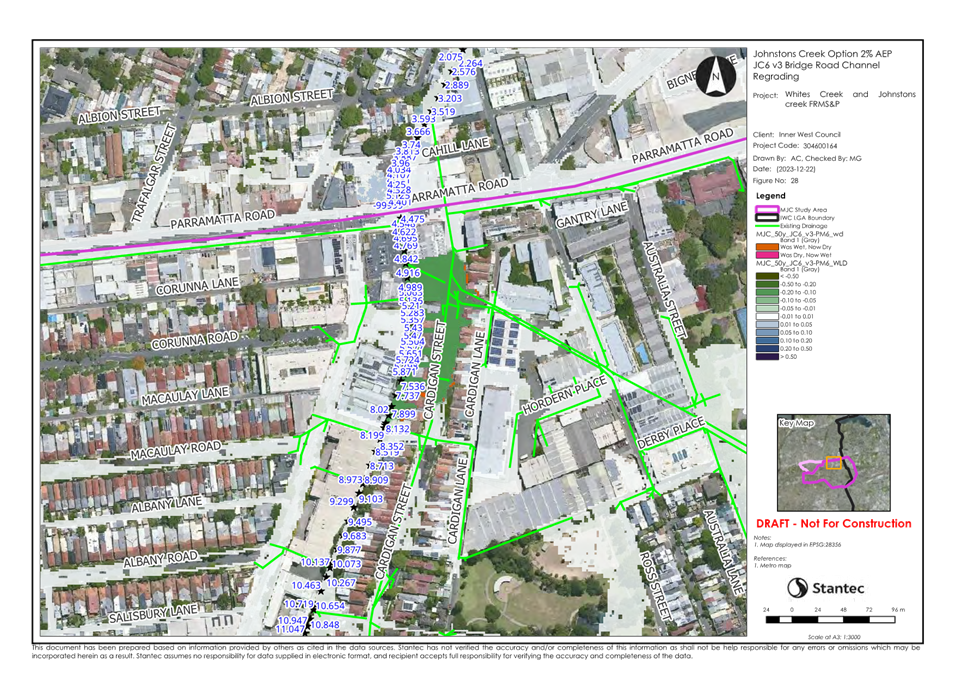Select the MJC Study Area legend symbol
The image size is (955, 676).
tap(767, 209)
